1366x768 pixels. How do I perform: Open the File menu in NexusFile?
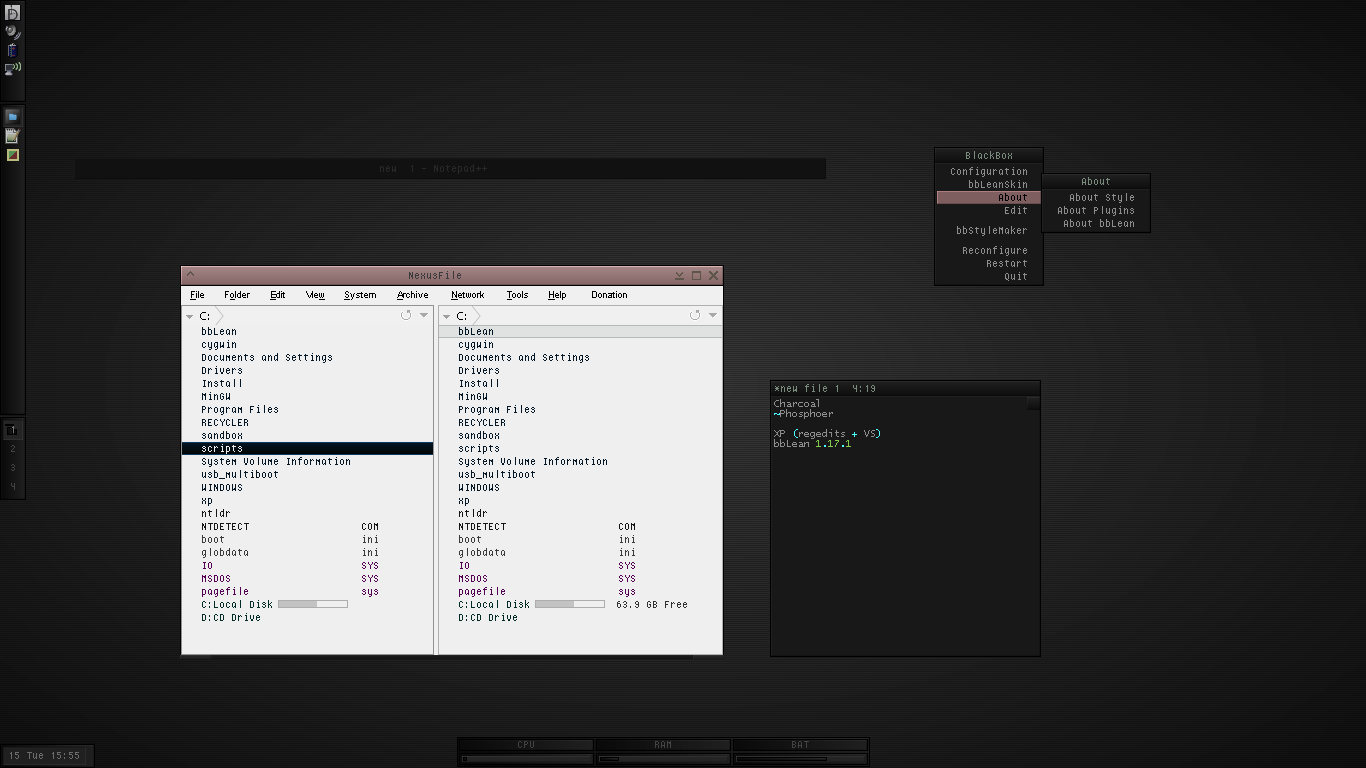197,295
